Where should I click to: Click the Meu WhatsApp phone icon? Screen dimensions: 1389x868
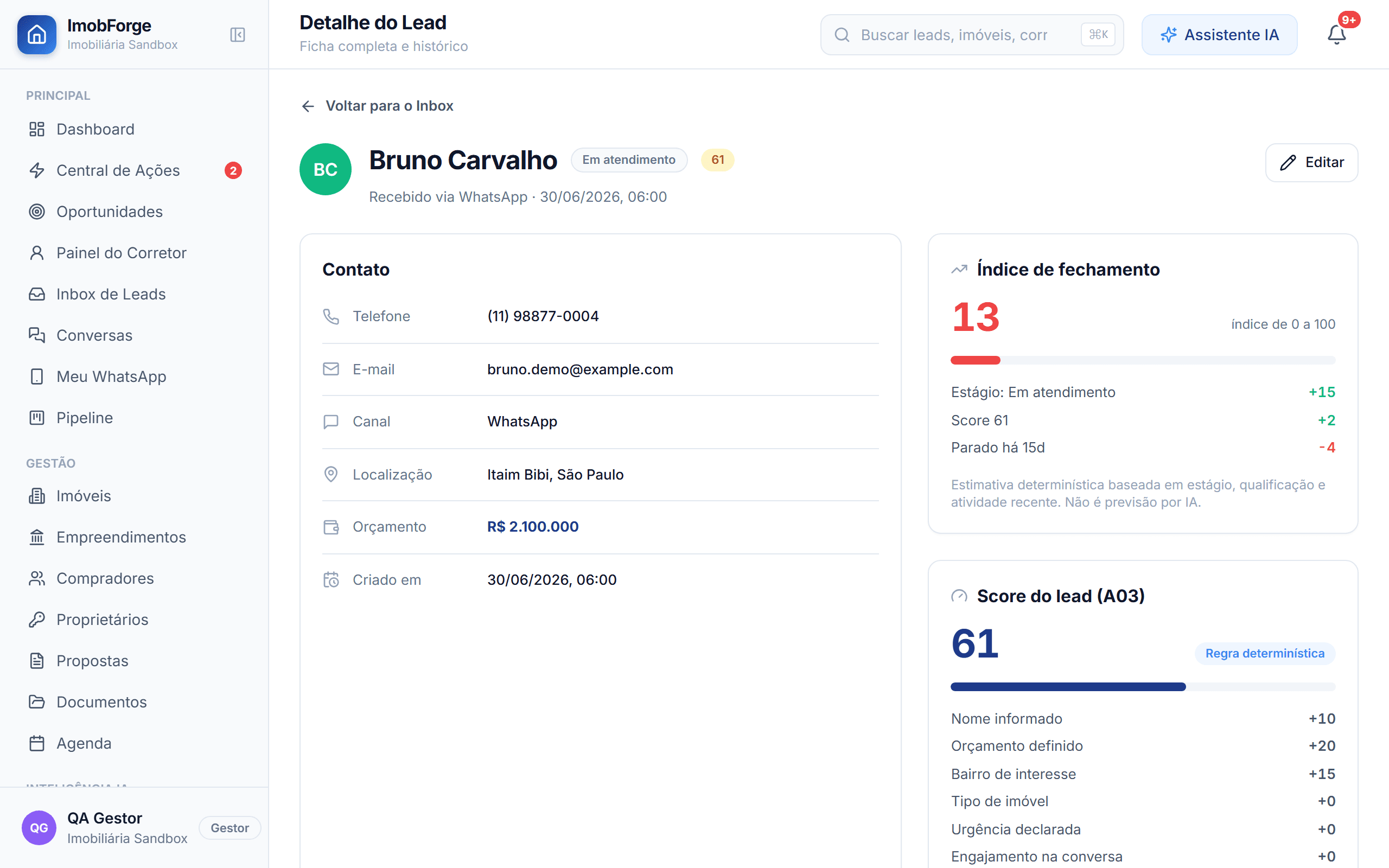37,376
